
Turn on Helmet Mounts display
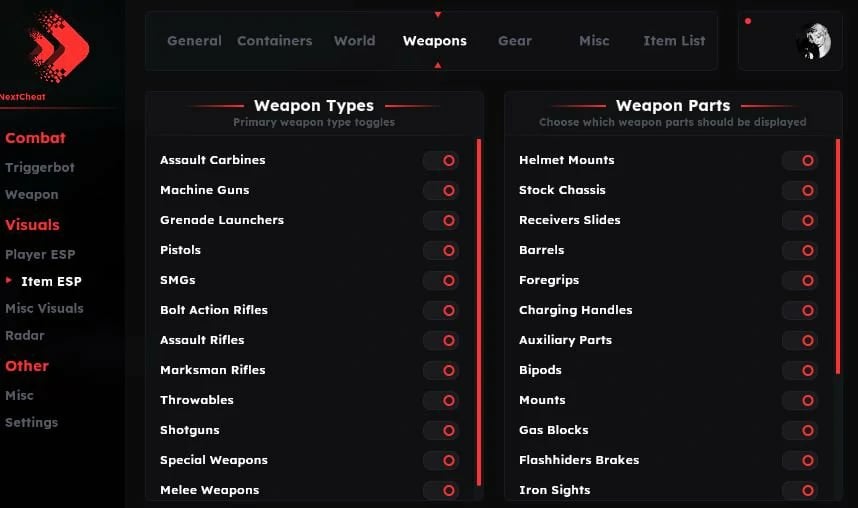800,160
